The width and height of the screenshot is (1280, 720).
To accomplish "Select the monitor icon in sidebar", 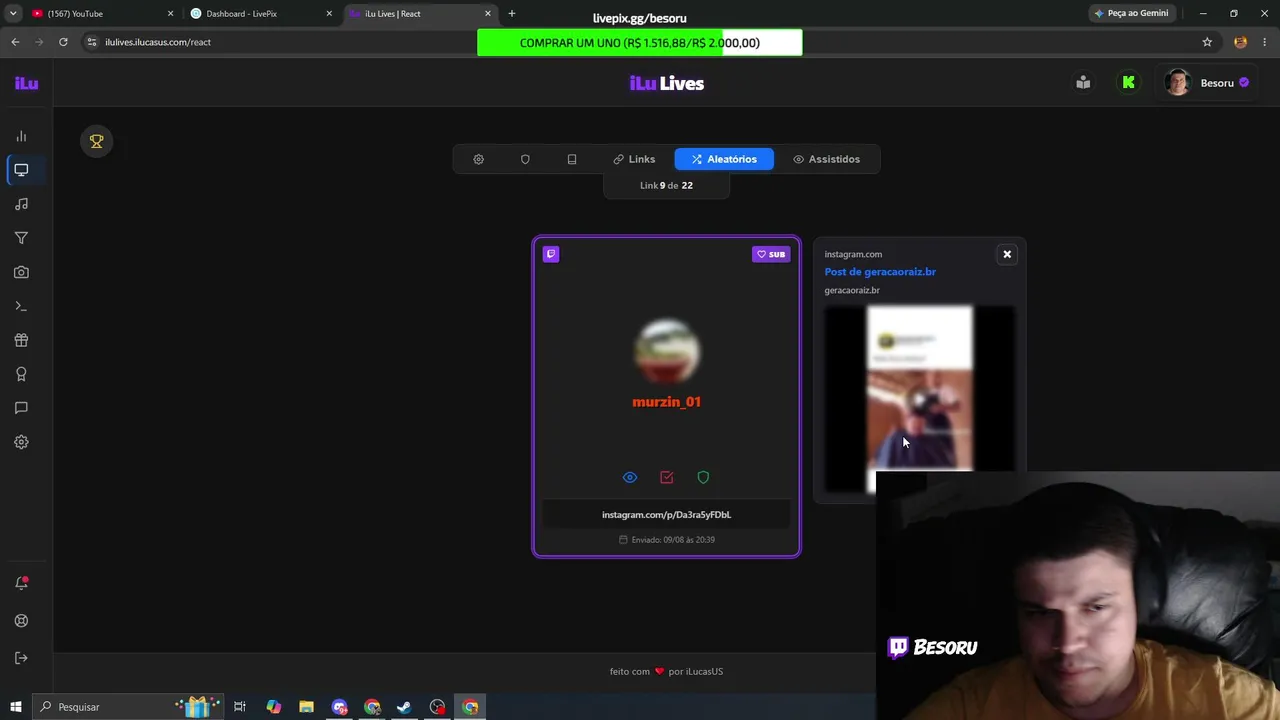I will [x=21, y=170].
